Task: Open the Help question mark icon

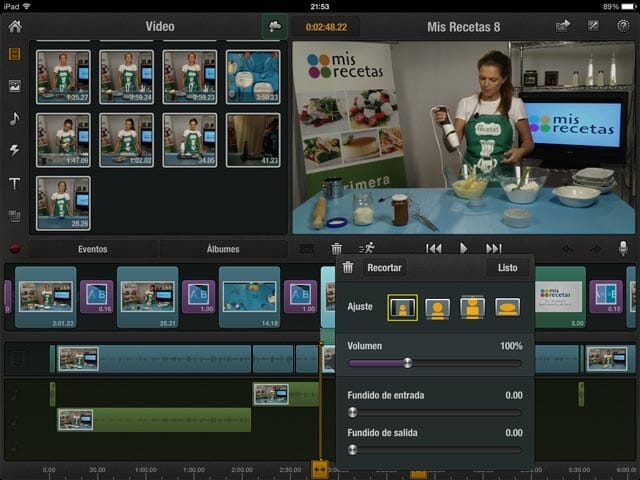Action: coord(623,26)
